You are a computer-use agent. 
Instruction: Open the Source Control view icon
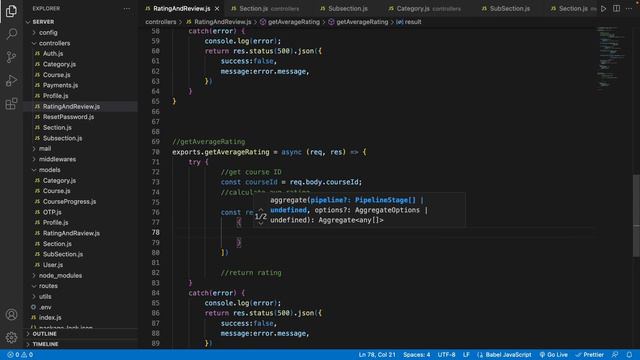point(11,57)
